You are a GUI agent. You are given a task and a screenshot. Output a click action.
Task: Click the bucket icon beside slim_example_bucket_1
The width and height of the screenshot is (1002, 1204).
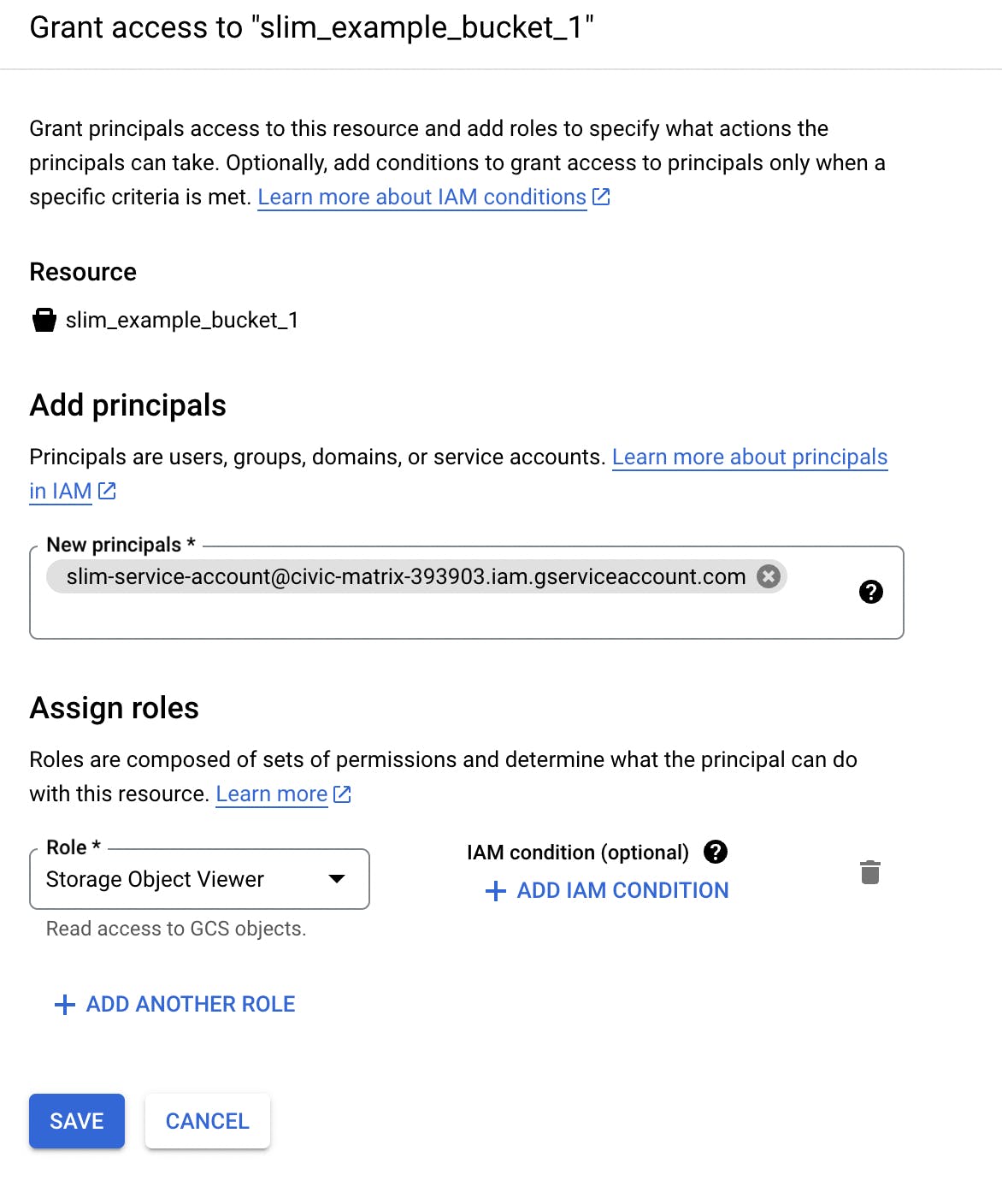coord(44,320)
